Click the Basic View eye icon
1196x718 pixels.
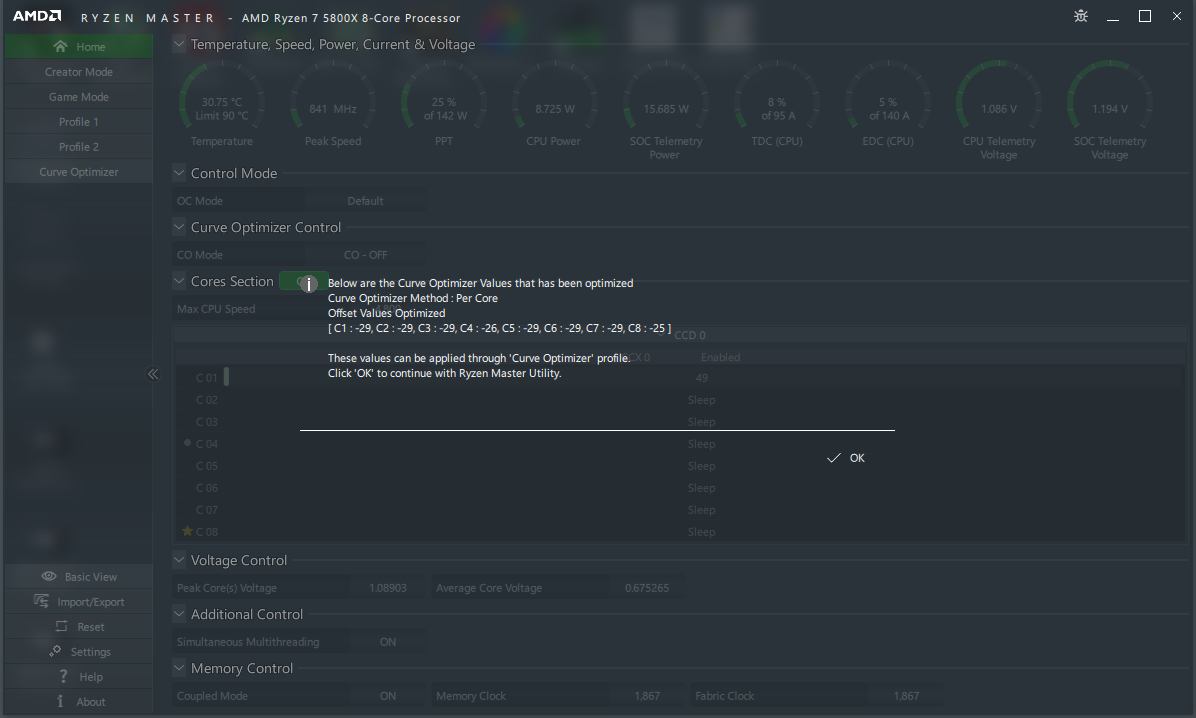click(x=49, y=576)
